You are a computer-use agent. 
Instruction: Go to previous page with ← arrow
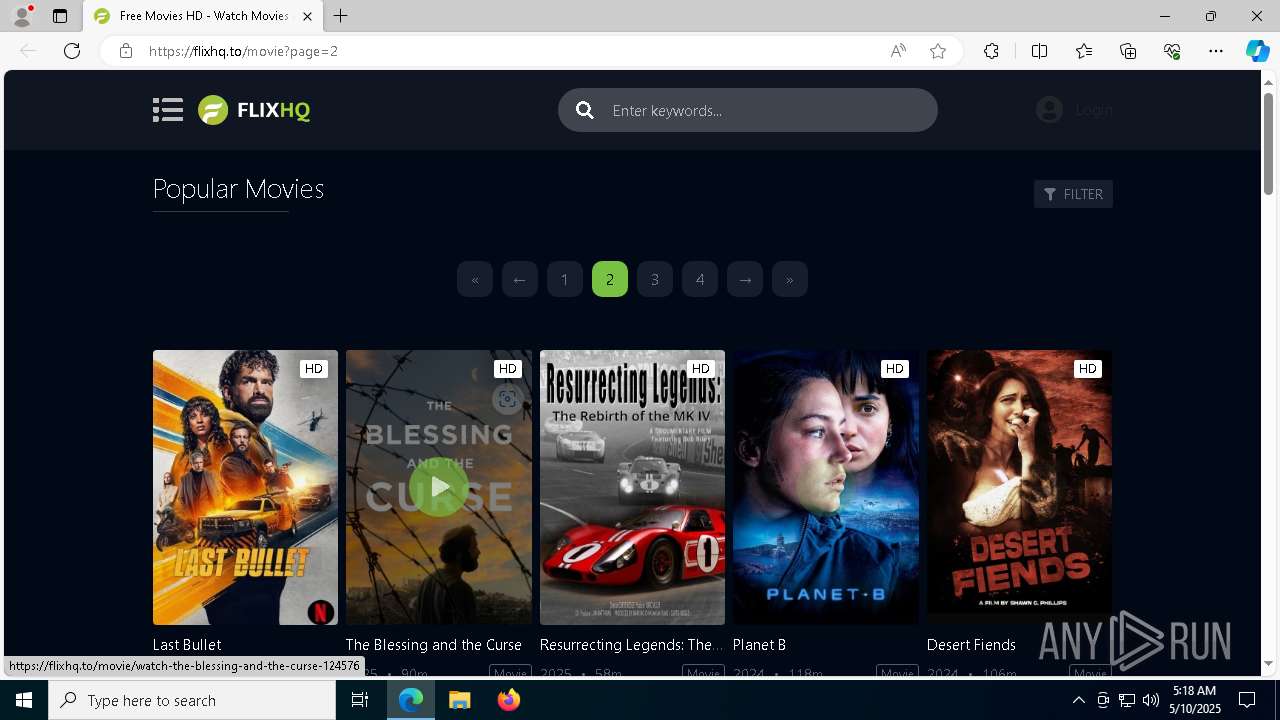point(520,279)
